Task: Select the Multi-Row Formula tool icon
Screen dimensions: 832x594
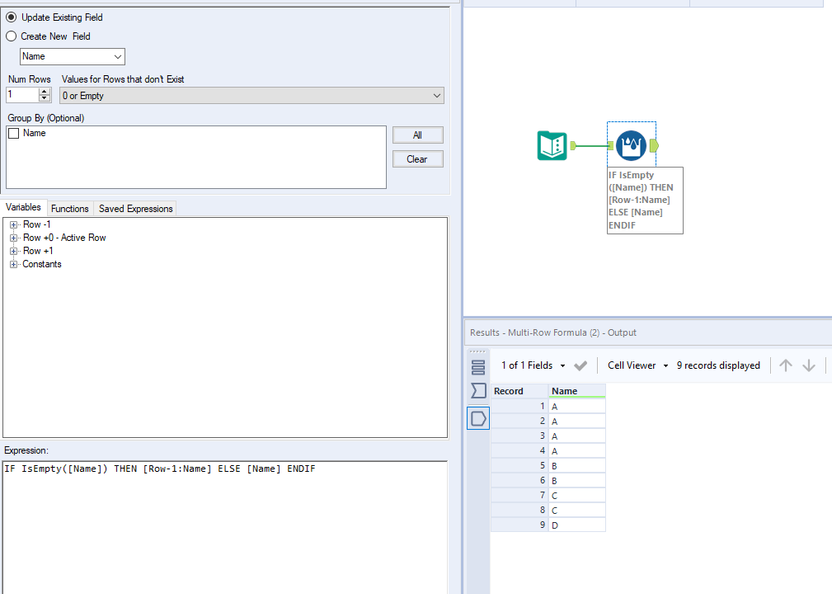Action: [x=631, y=145]
